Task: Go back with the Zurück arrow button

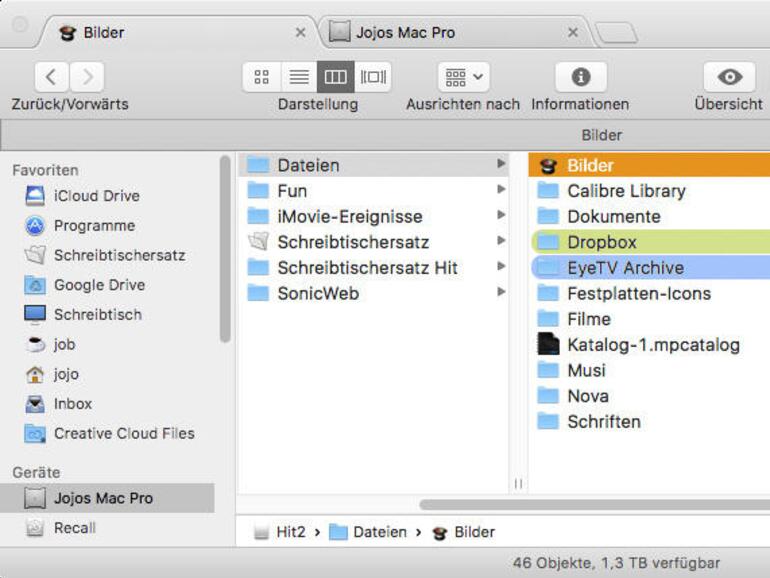Action: click(51, 77)
